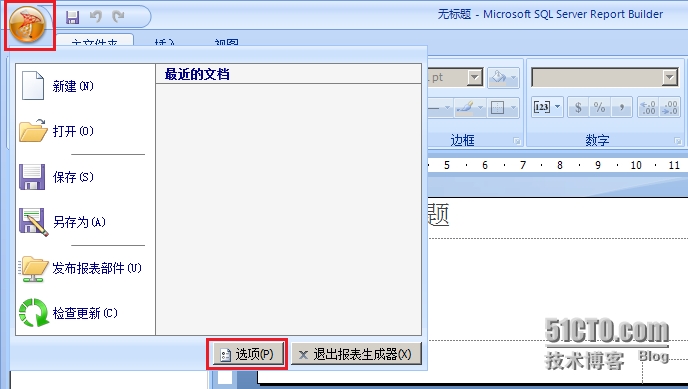Click the Redo arrow in quick access toolbar
The width and height of the screenshot is (688, 389).
(x=118, y=17)
